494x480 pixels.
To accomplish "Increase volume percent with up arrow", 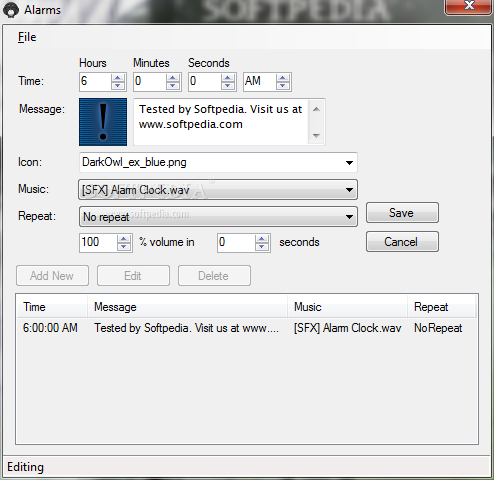I will coord(124,239).
